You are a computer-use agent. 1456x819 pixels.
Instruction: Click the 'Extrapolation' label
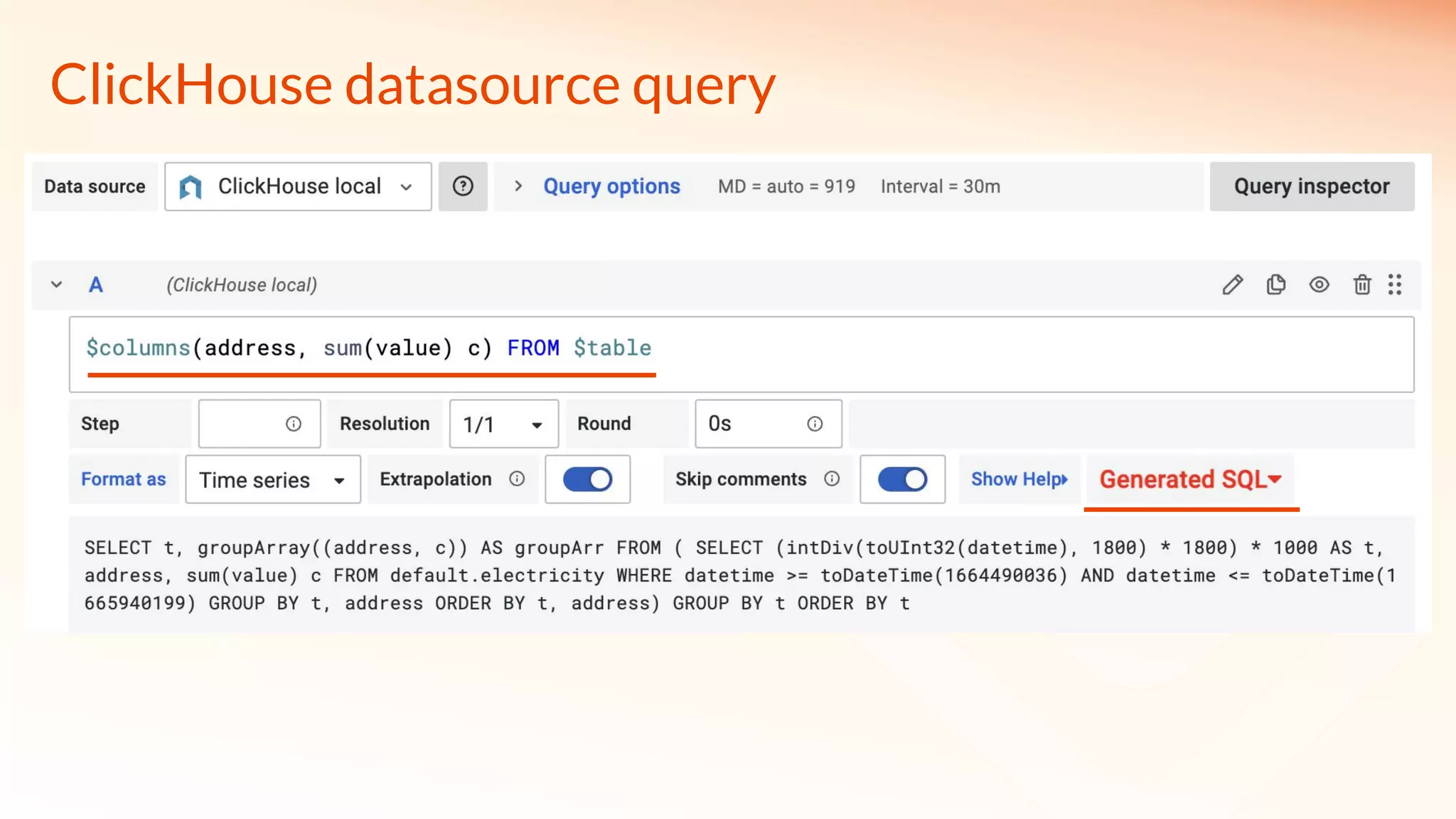436,479
